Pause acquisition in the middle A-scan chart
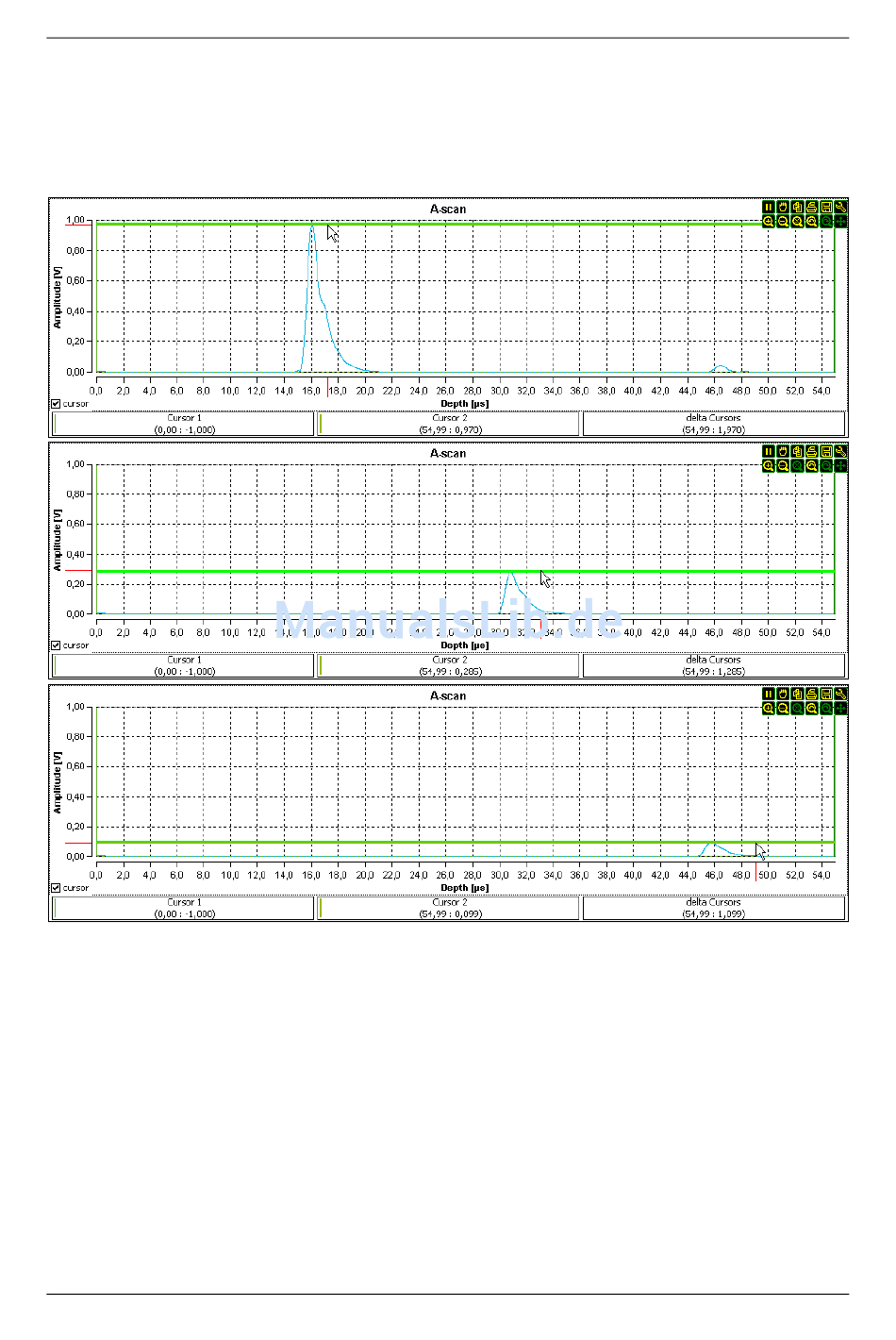Screen dimensions: 896x1340 [x=769, y=451]
